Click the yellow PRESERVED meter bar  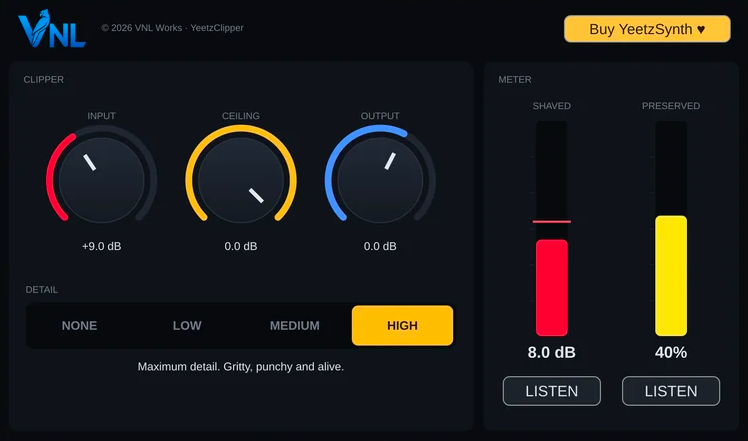tap(671, 276)
